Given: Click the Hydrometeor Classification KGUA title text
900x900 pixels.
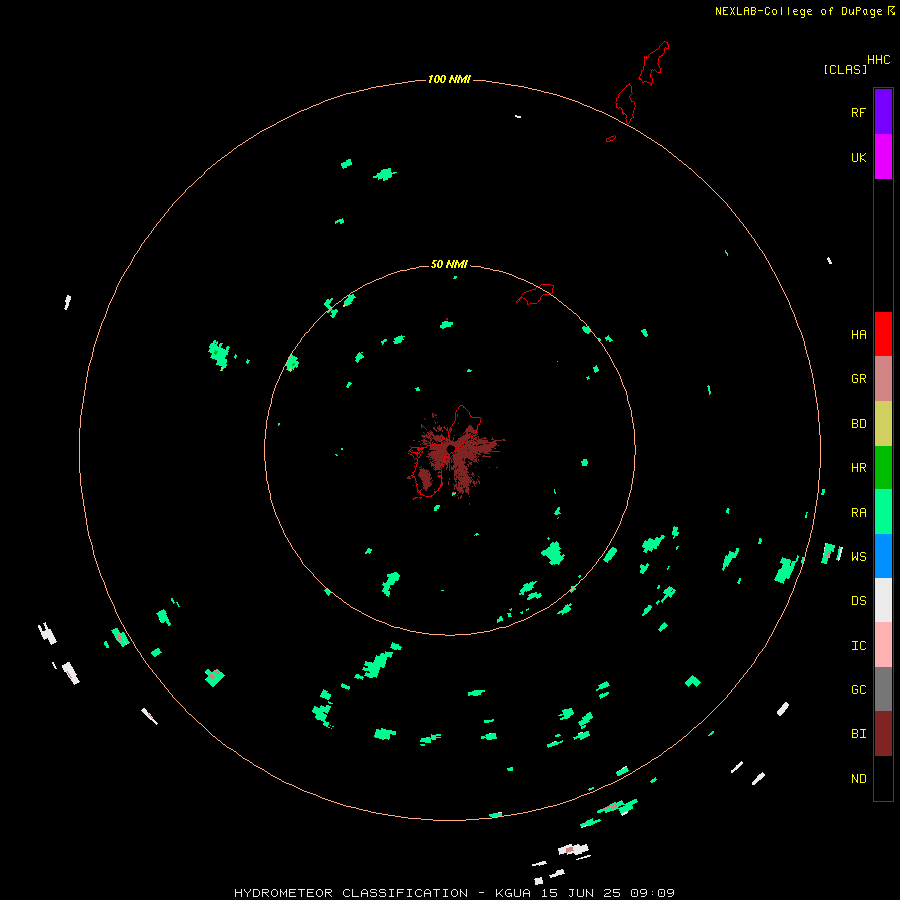Looking at the screenshot, I should 454,893.
